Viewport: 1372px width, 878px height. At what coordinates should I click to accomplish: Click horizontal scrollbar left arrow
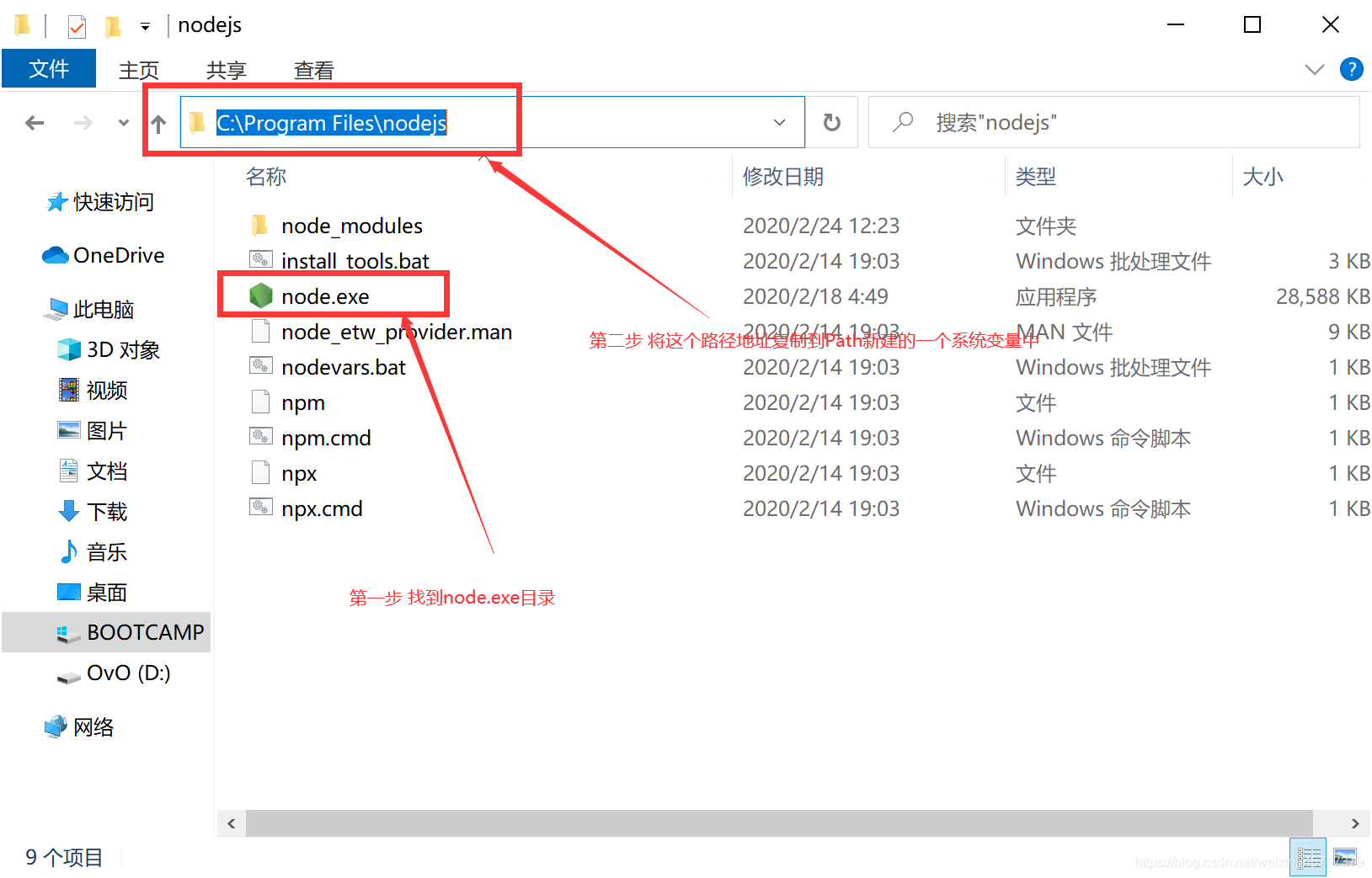pyautogui.click(x=232, y=823)
